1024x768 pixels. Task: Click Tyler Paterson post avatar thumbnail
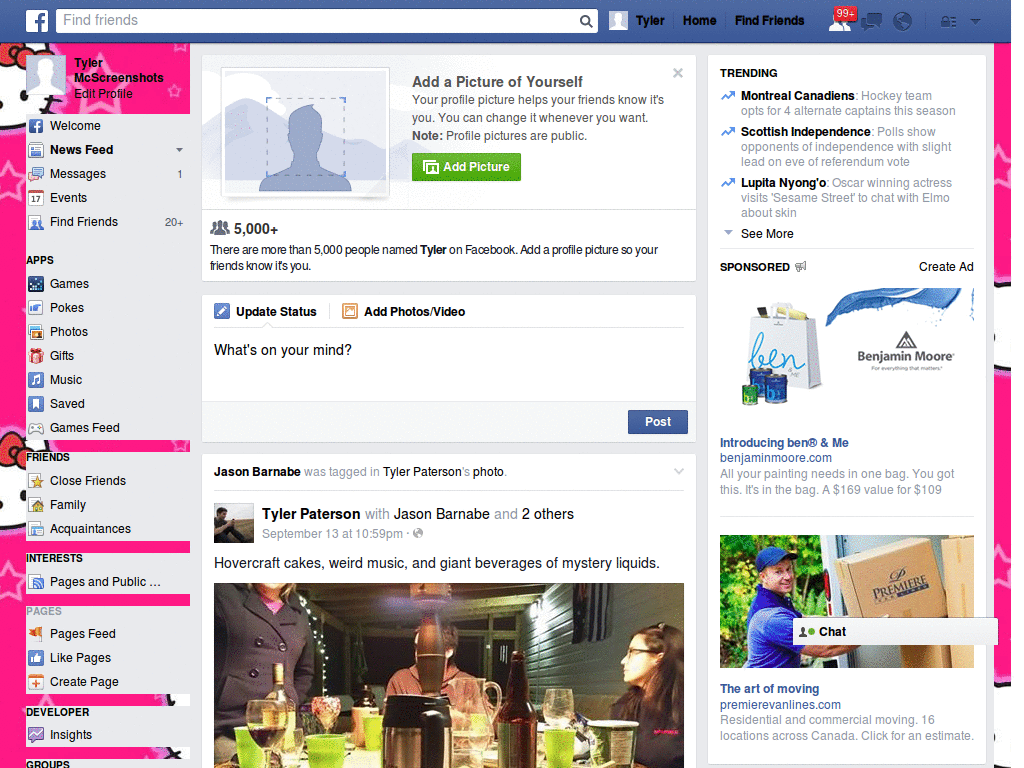(234, 523)
